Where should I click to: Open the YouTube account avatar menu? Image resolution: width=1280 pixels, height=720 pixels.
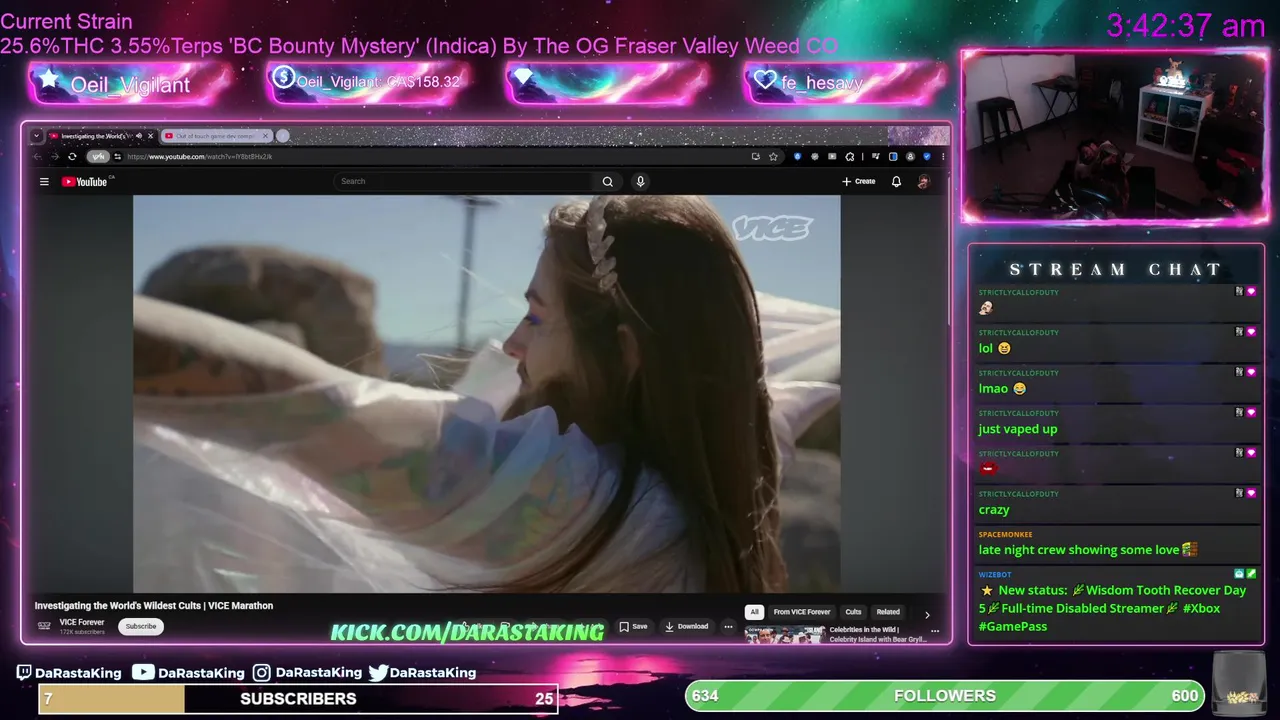click(x=923, y=181)
